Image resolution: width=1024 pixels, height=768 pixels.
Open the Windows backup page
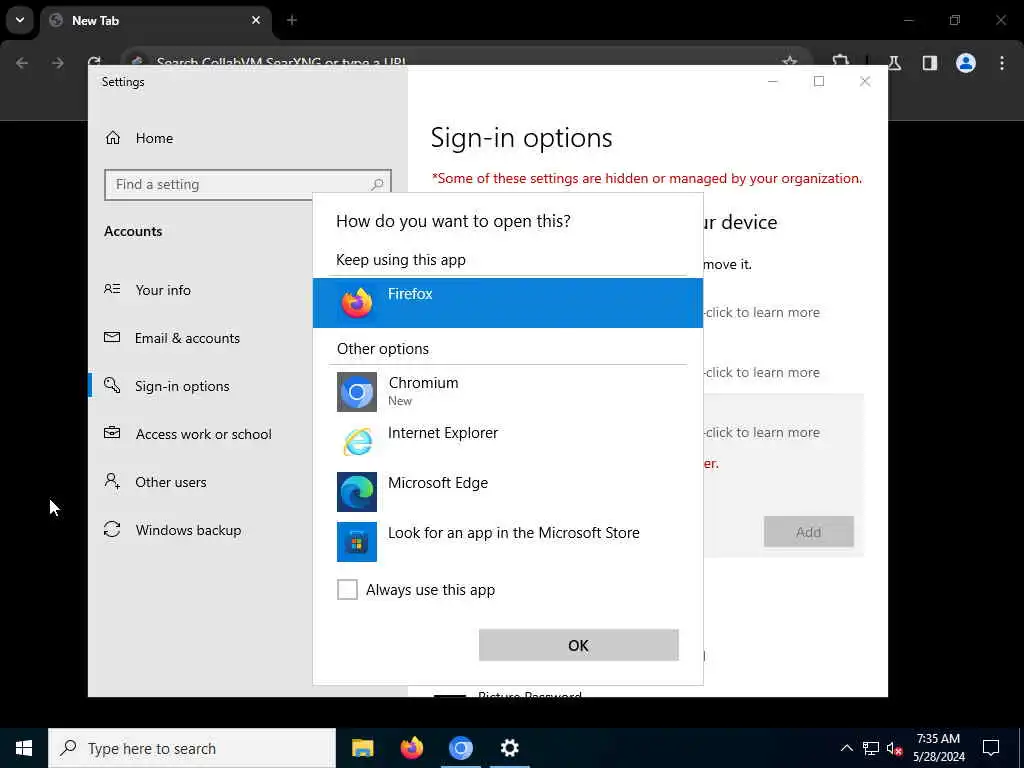189,530
